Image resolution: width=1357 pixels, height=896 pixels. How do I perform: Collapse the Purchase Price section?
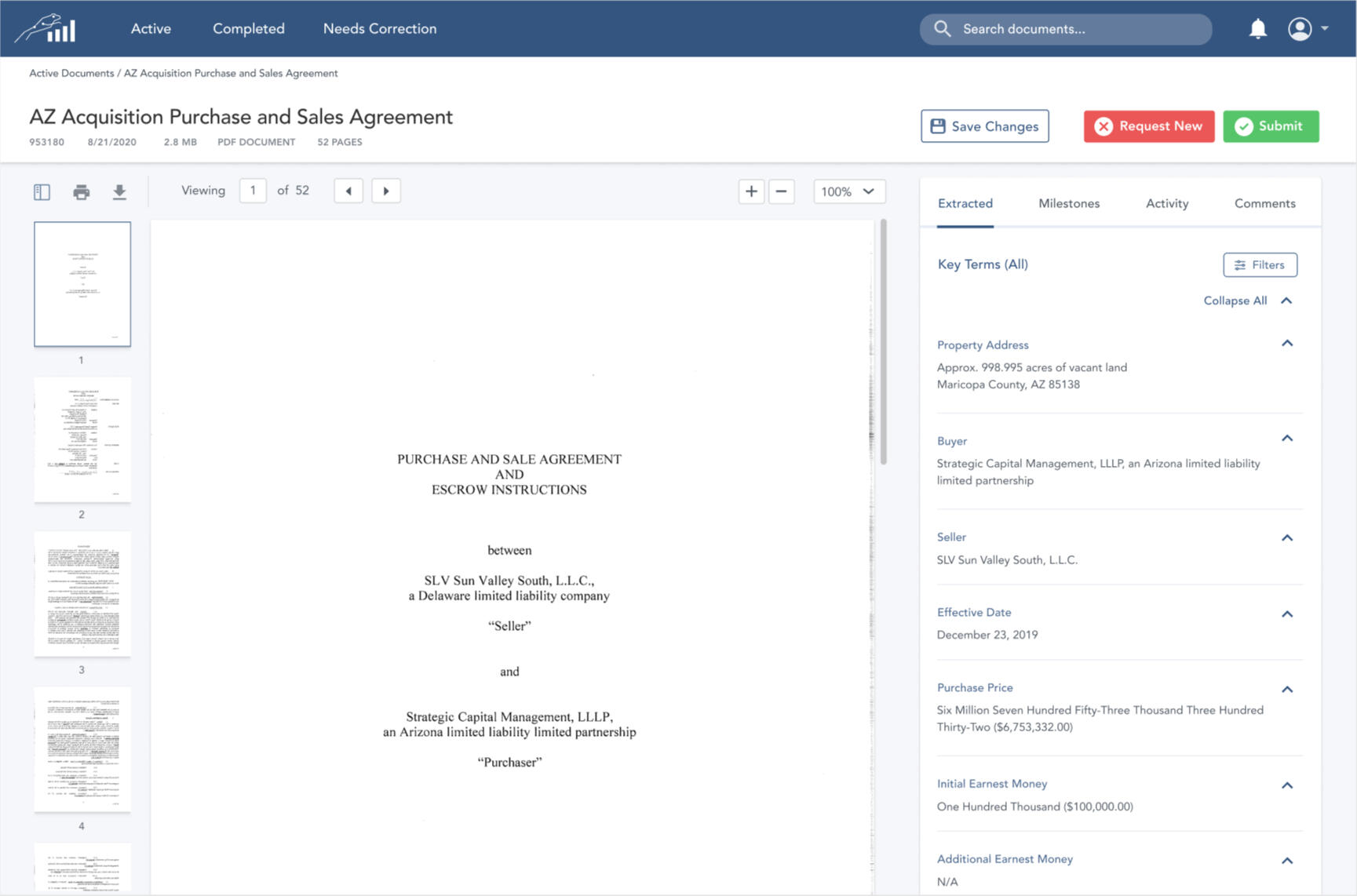coord(1286,690)
